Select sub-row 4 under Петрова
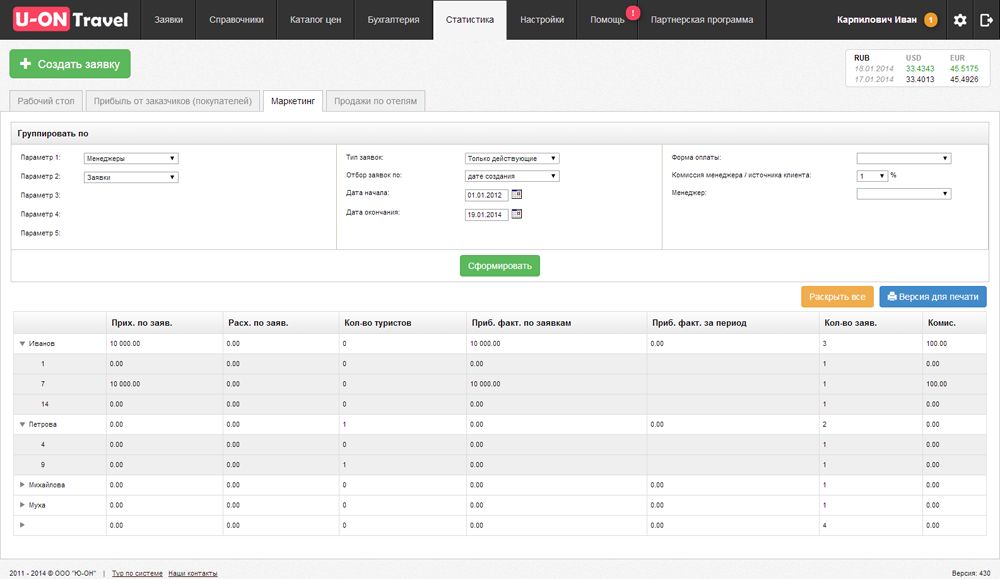 [500, 444]
